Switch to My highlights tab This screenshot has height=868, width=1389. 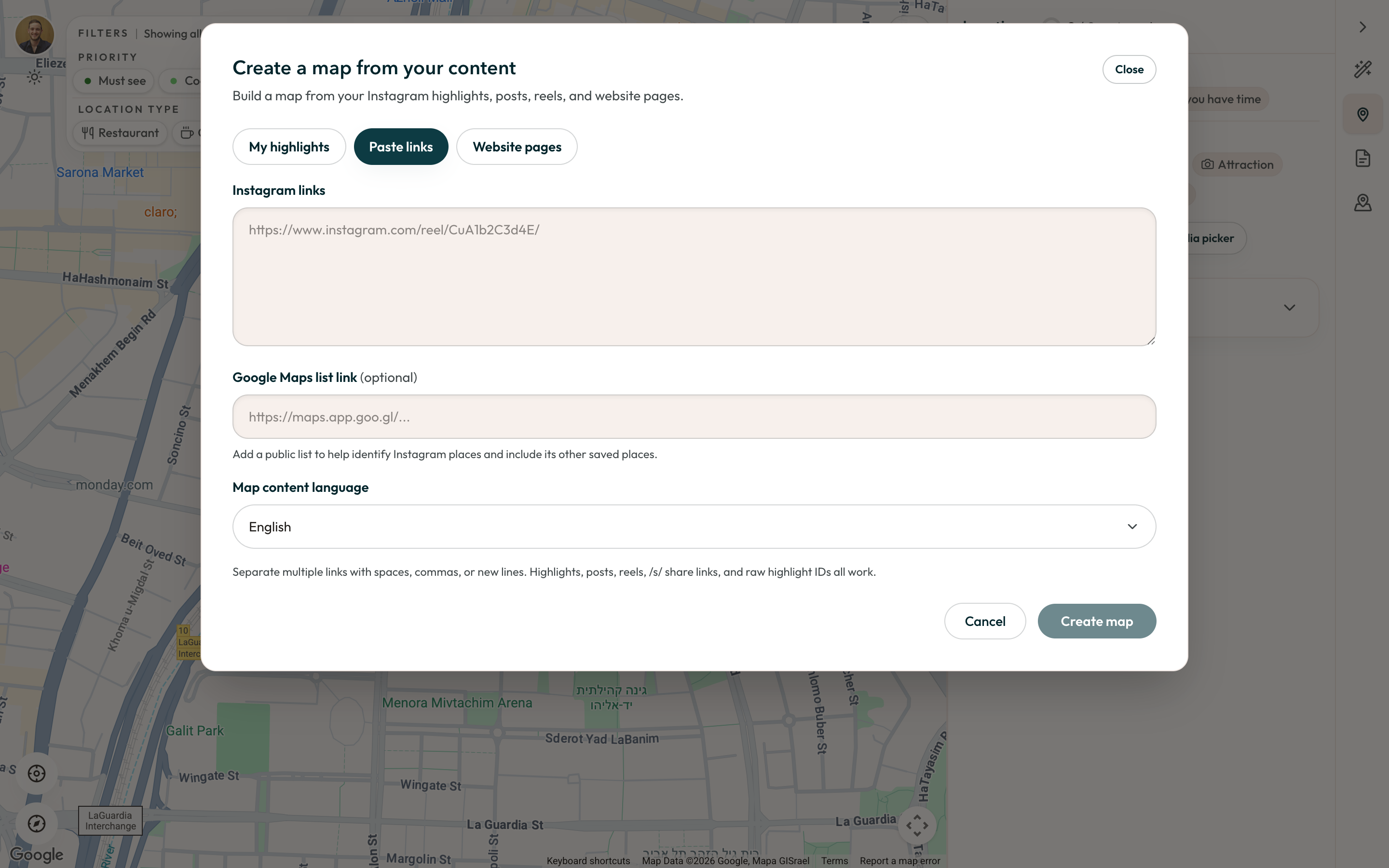[289, 147]
